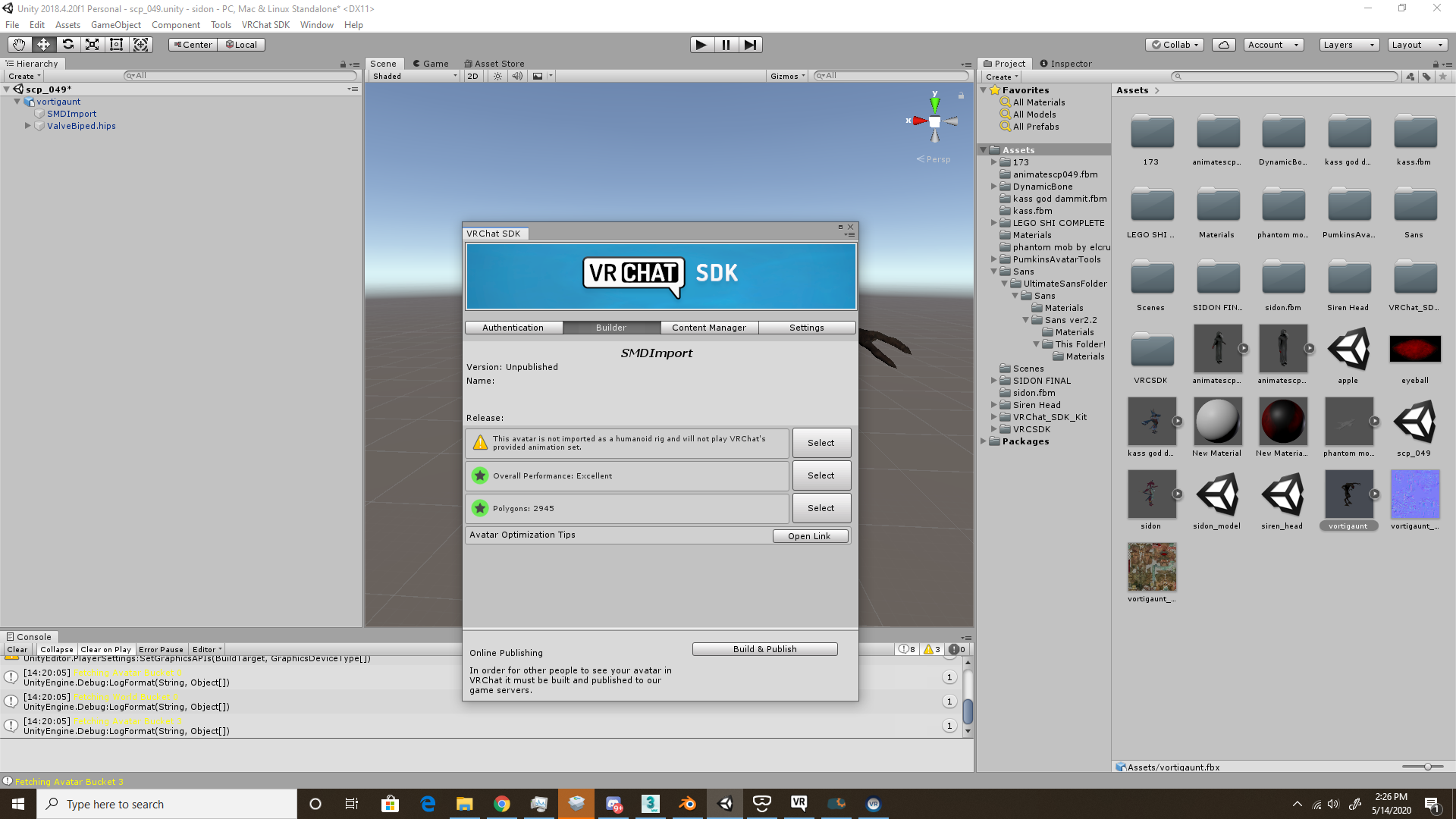
Task: Collapse vortigaunt object in Hierarchy
Action: coord(17,102)
